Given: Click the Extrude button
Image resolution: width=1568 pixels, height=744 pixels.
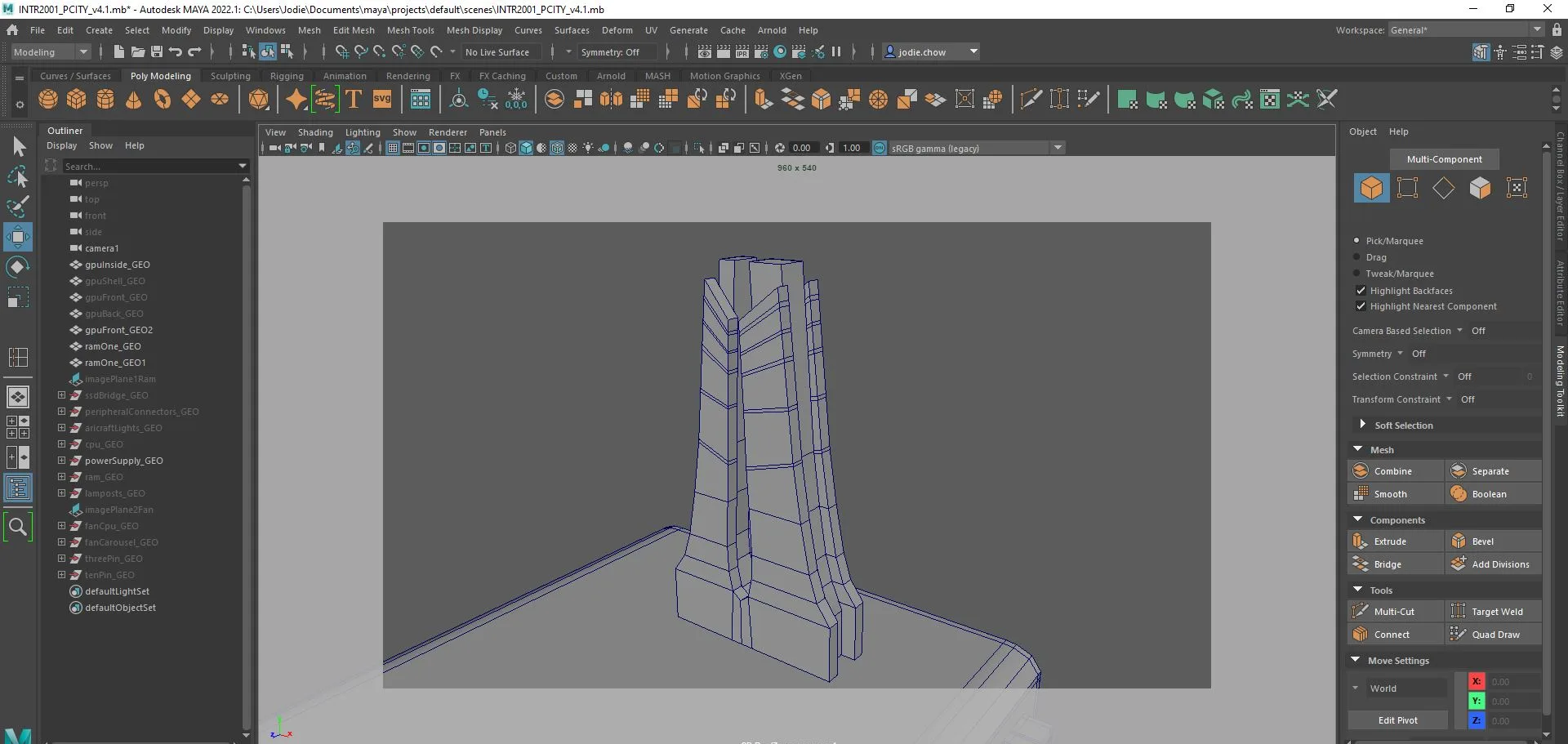Looking at the screenshot, I should [x=1396, y=541].
